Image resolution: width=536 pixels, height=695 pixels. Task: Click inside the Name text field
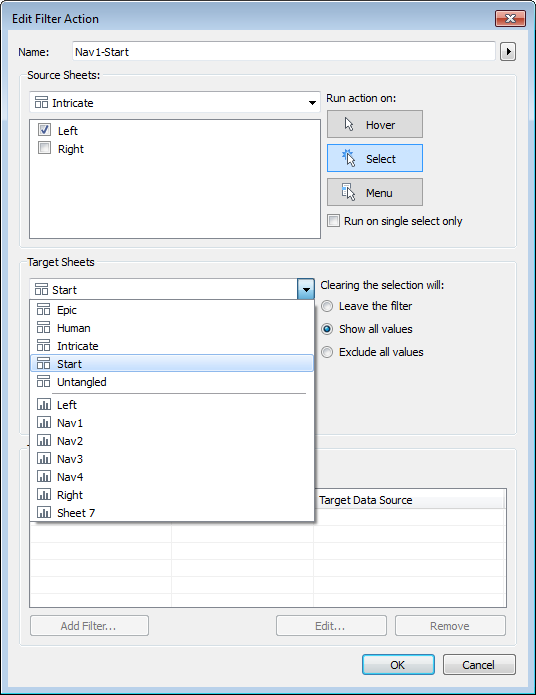click(x=284, y=52)
